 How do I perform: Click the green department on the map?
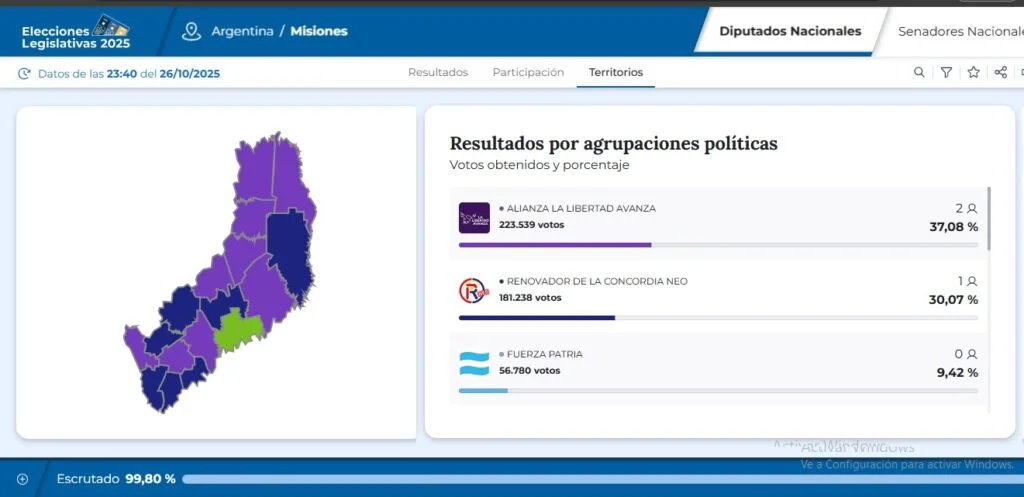pyautogui.click(x=238, y=331)
